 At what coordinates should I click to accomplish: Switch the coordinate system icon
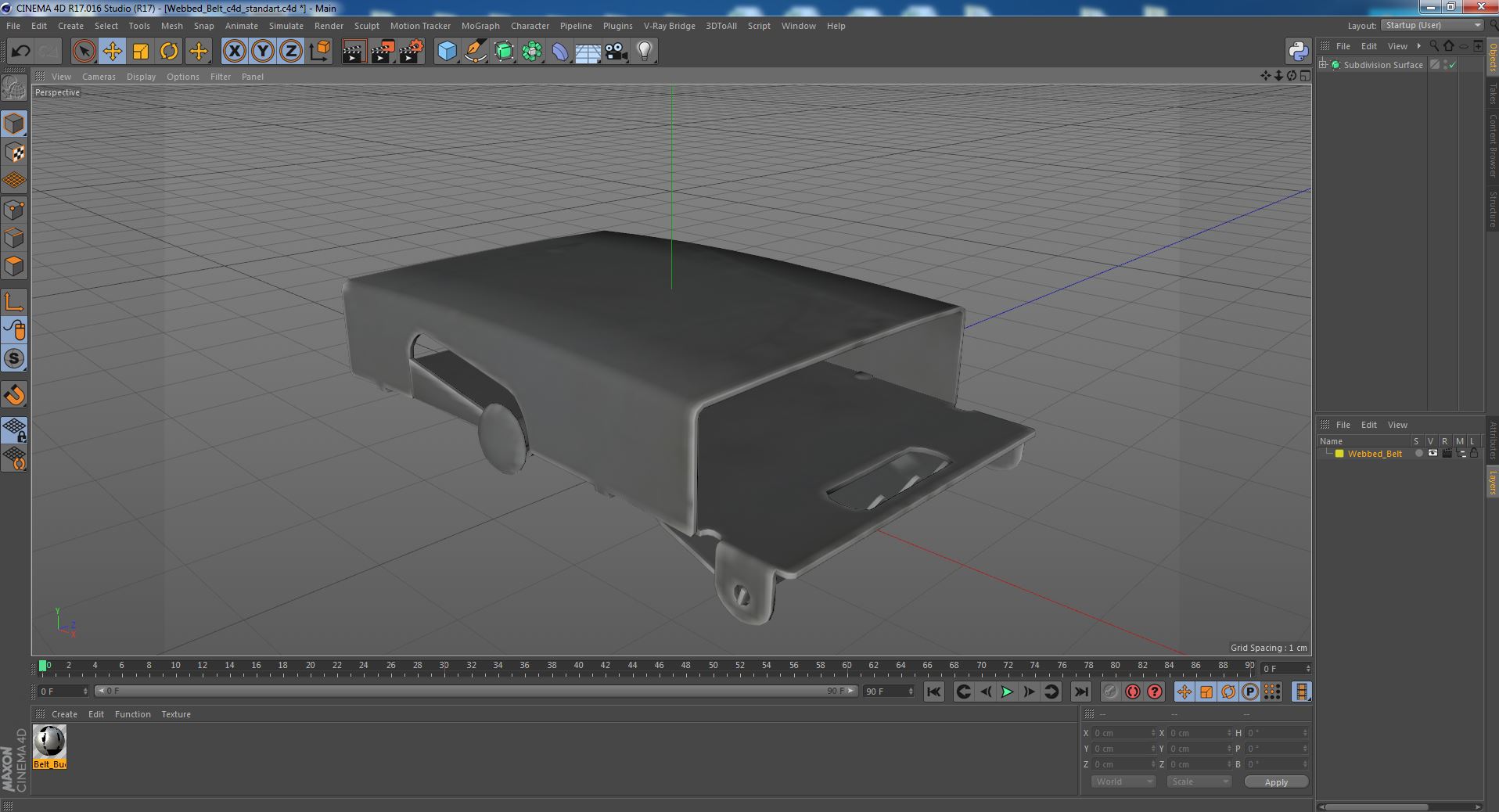319,52
